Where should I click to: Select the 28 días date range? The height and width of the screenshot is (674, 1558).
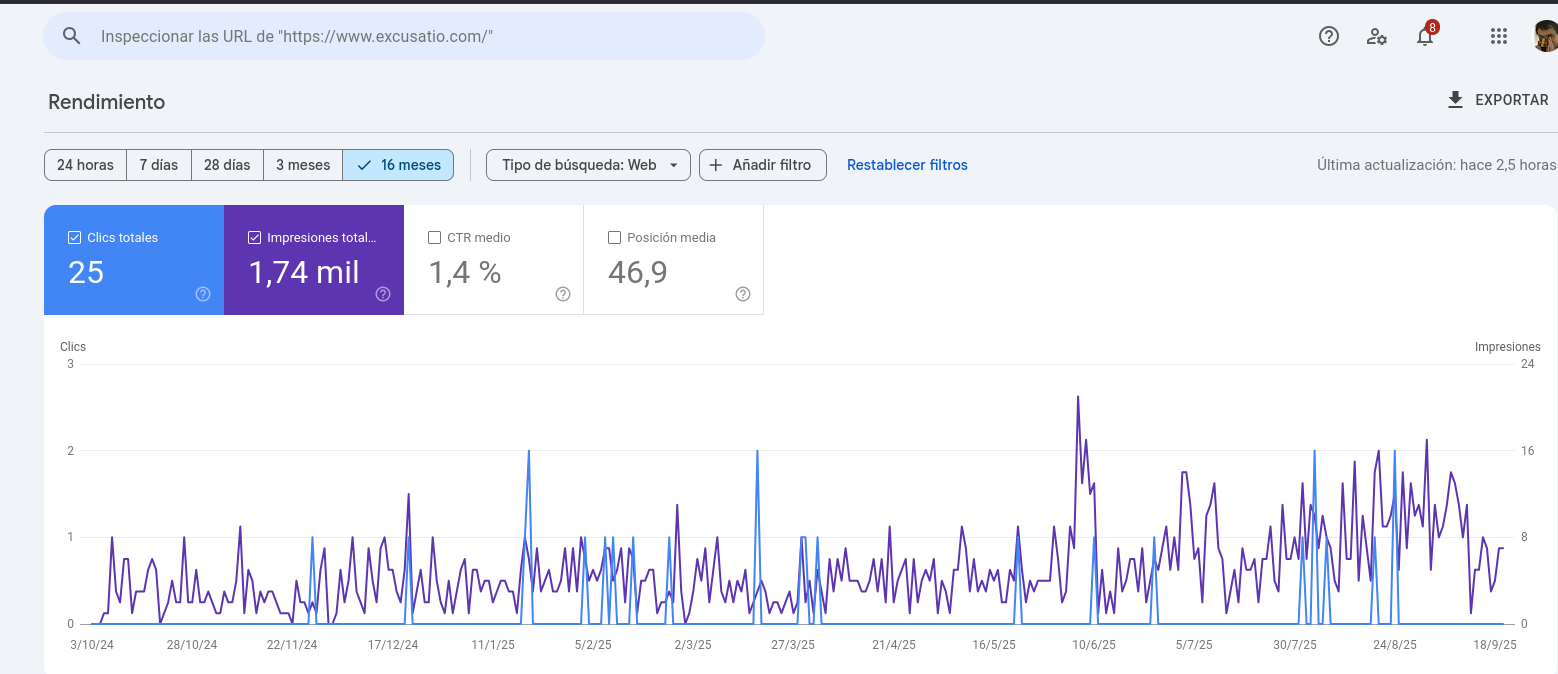pos(227,165)
